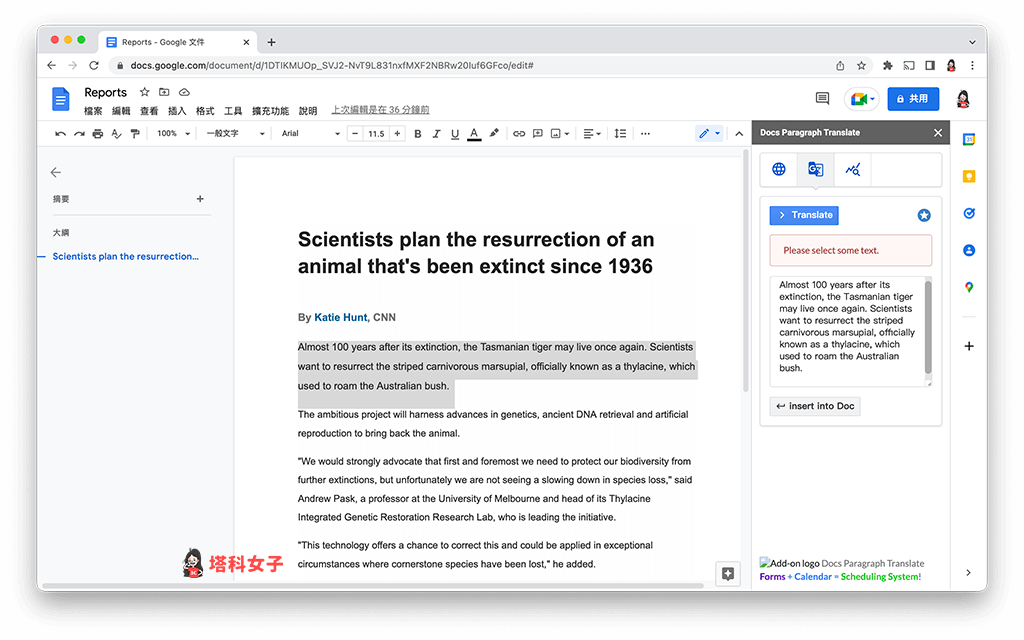
Task: Open Contacts in side panel
Action: (969, 250)
